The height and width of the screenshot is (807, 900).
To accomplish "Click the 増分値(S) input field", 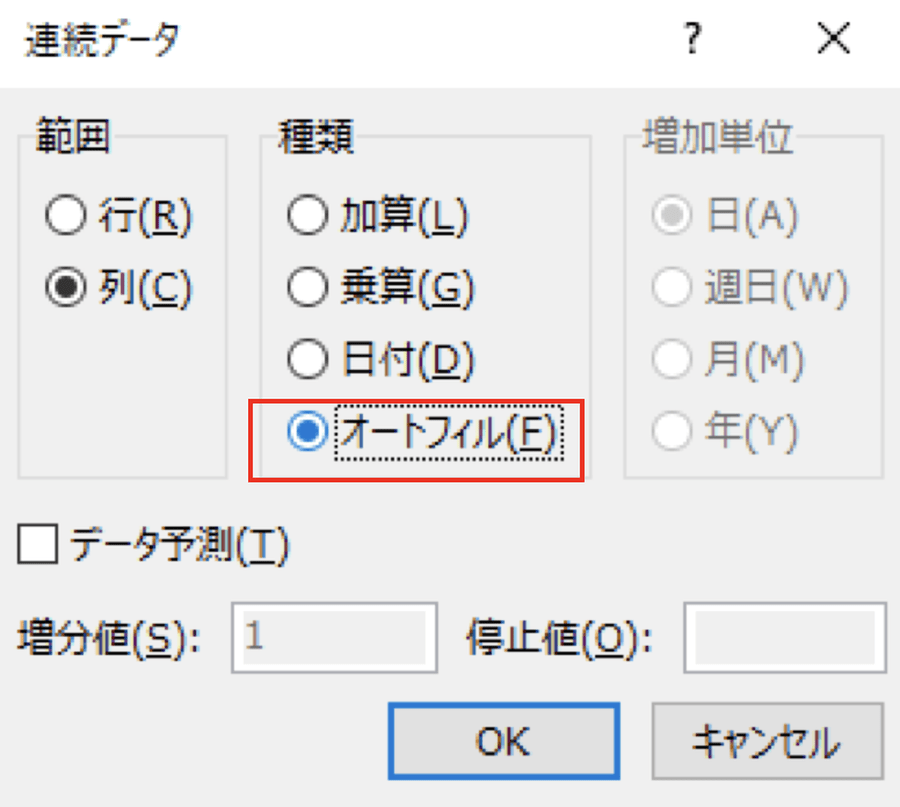I will click(x=334, y=637).
